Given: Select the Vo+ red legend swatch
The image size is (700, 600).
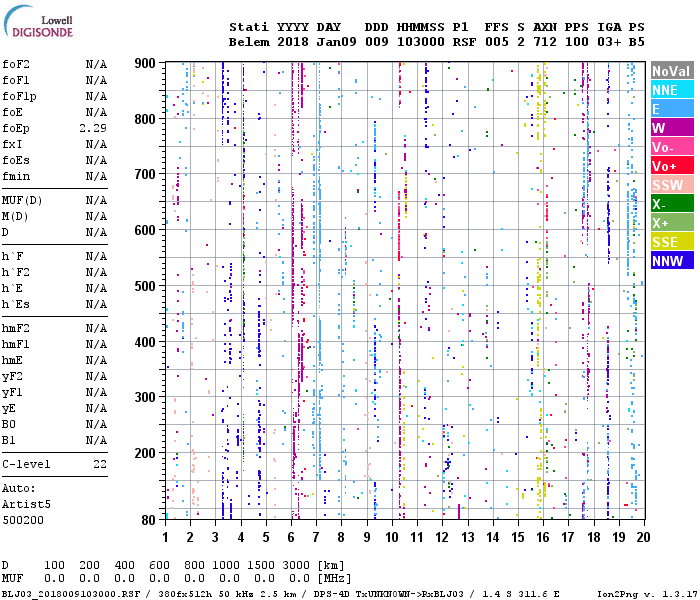Looking at the screenshot, I should tap(672, 166).
